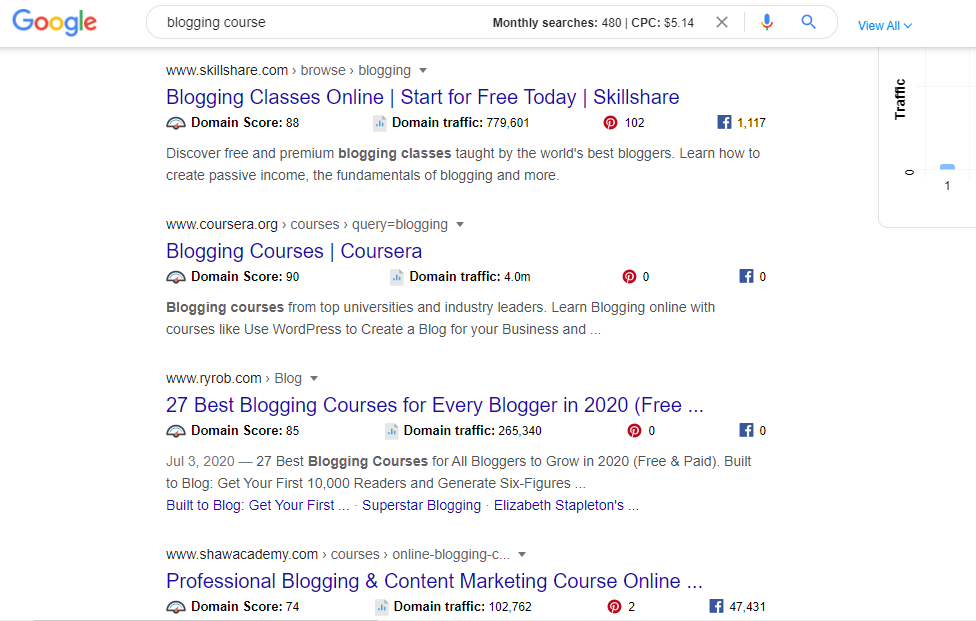Follow the 'Built to Blog: Get Your First' sitelink

(257, 505)
